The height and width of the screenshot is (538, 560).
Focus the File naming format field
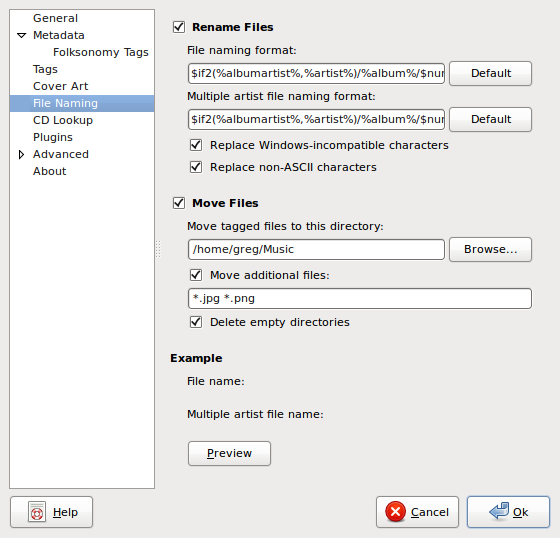316,74
